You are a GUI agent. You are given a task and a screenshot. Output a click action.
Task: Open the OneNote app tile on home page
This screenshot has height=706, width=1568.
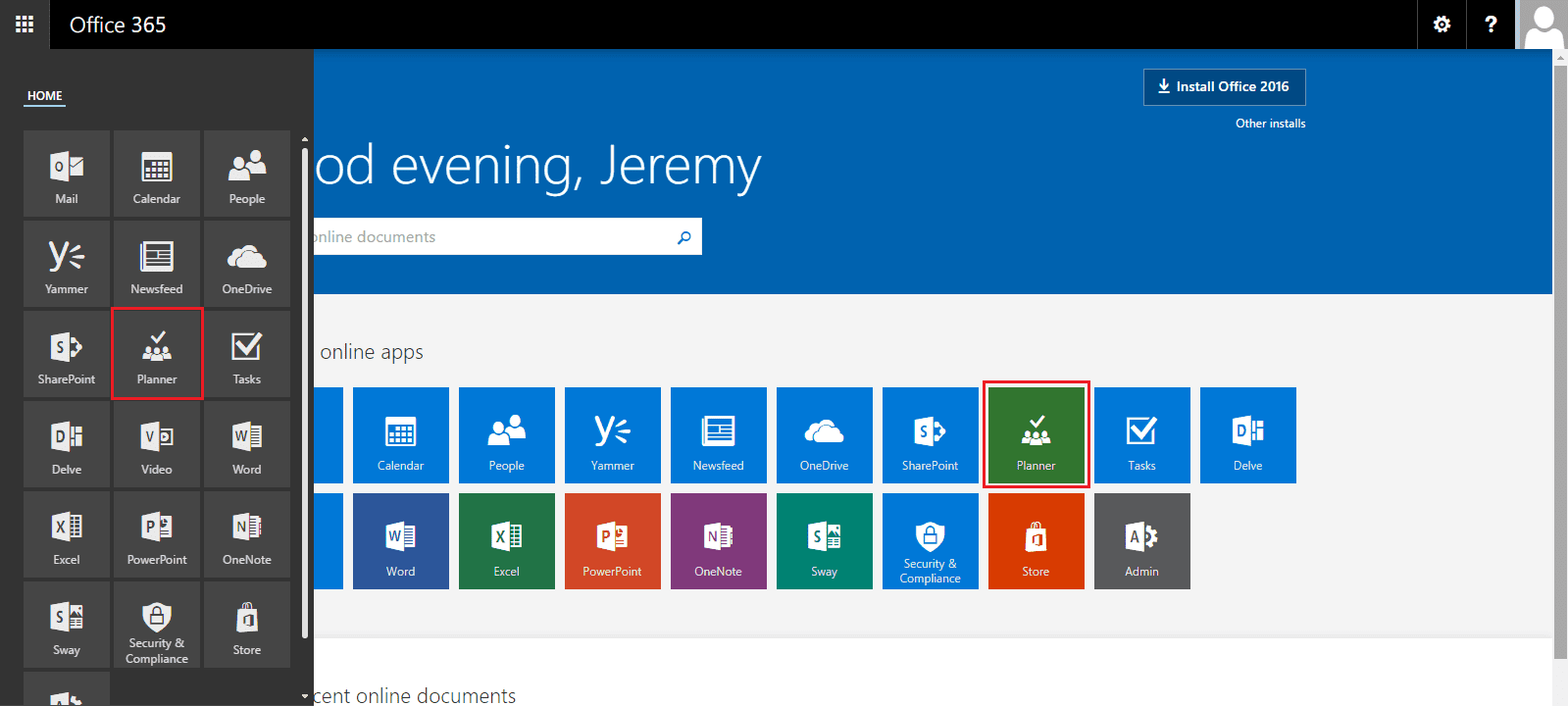point(719,541)
